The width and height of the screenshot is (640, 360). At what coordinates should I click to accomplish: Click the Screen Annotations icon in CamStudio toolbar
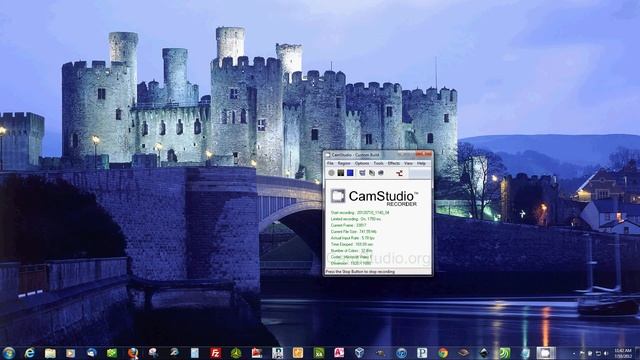tap(381, 173)
